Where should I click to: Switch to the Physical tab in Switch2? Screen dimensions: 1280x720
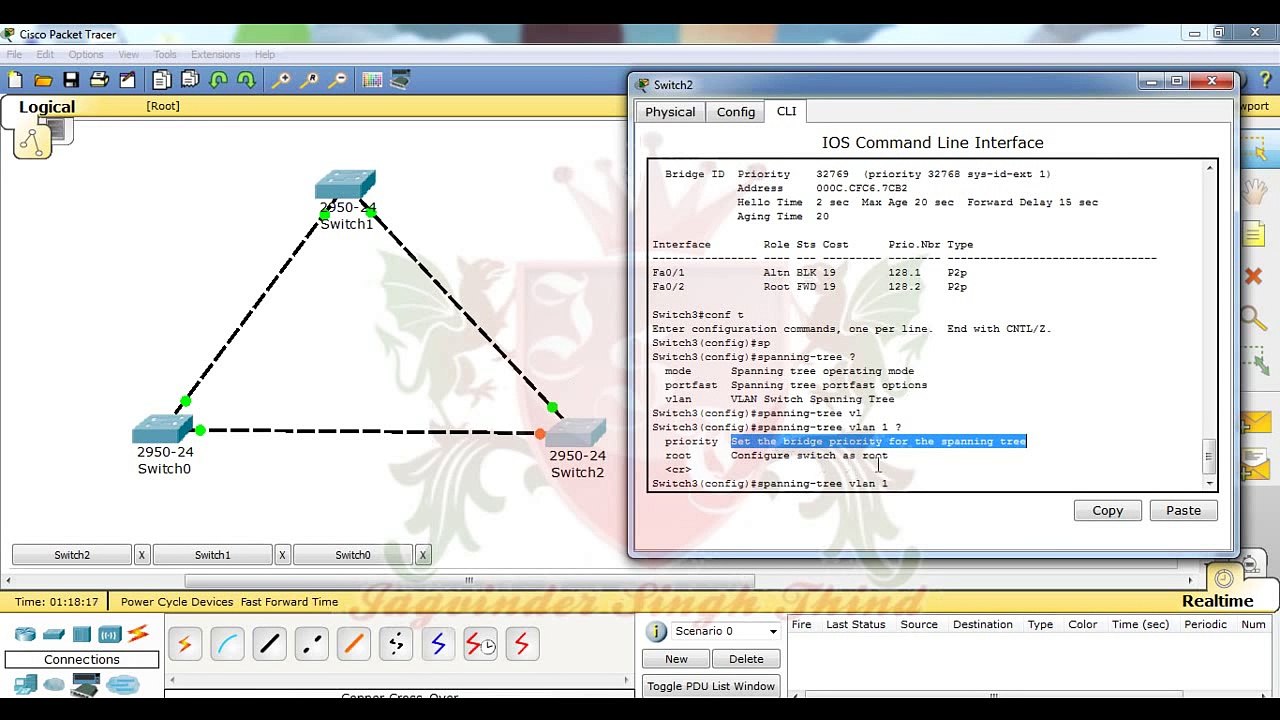pos(670,112)
